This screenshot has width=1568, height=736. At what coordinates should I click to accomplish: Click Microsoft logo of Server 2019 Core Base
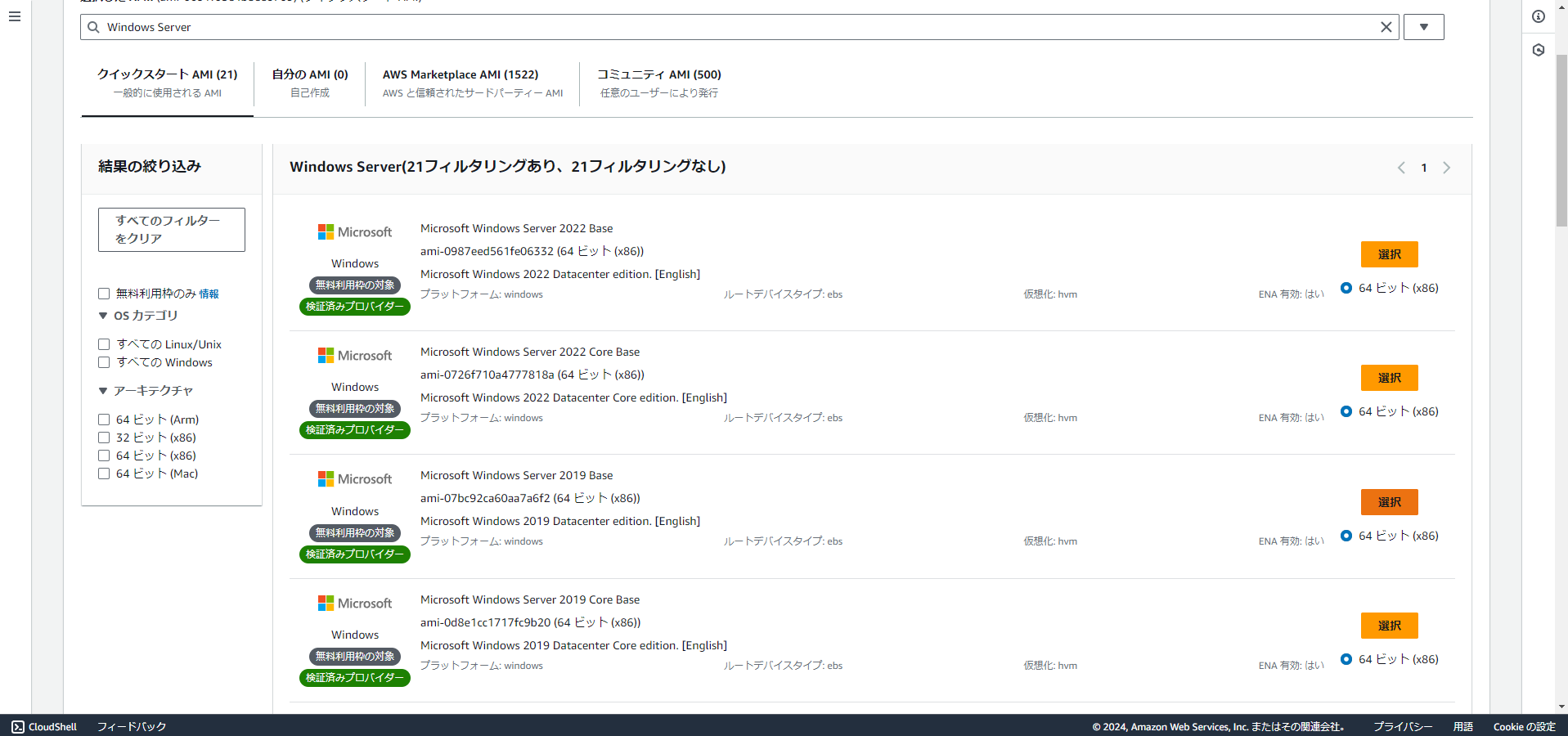355,604
